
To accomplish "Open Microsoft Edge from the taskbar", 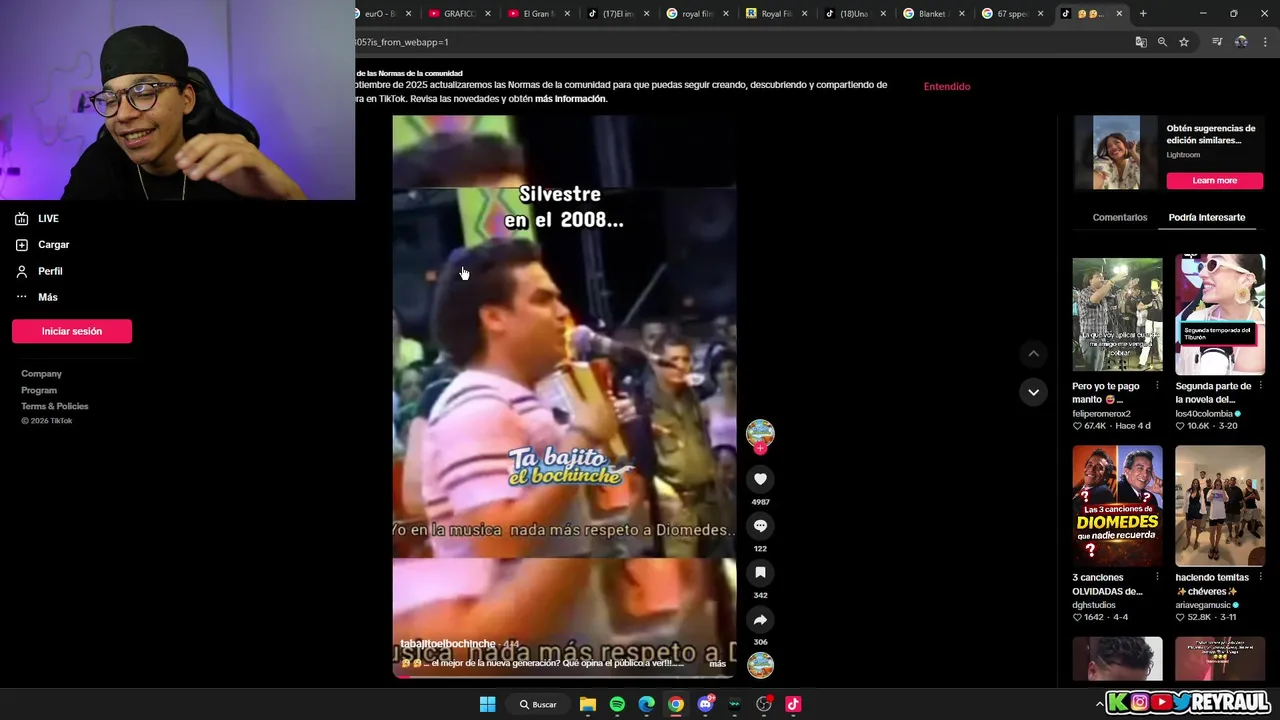I will click(x=647, y=704).
